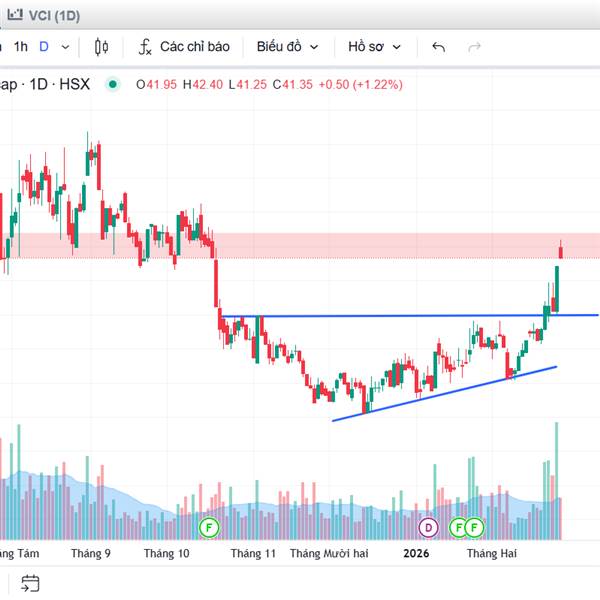
Task: Click the 1D · HSX symbol label
Action: coord(60,84)
